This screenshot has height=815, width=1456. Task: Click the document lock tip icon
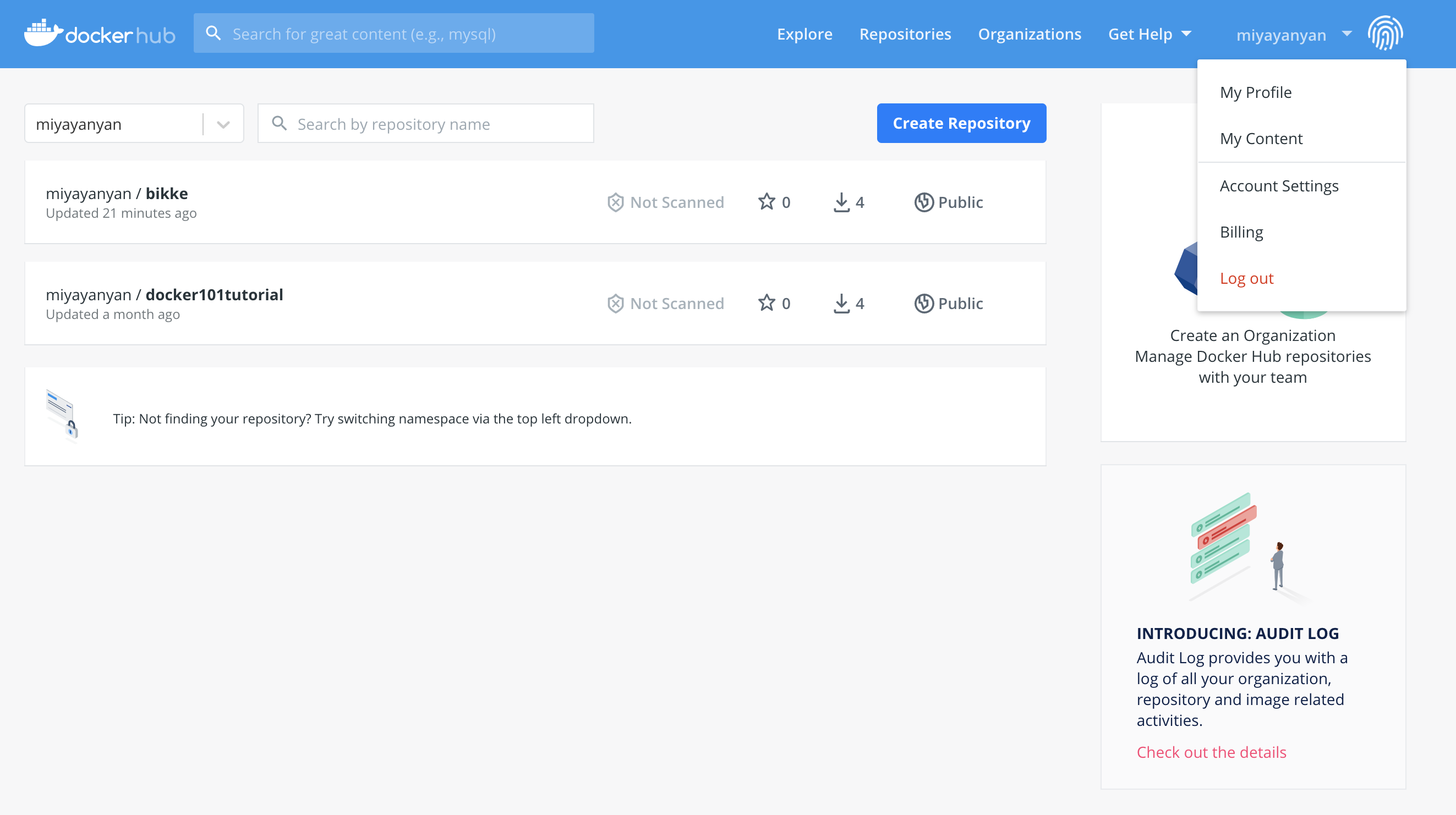(x=62, y=415)
